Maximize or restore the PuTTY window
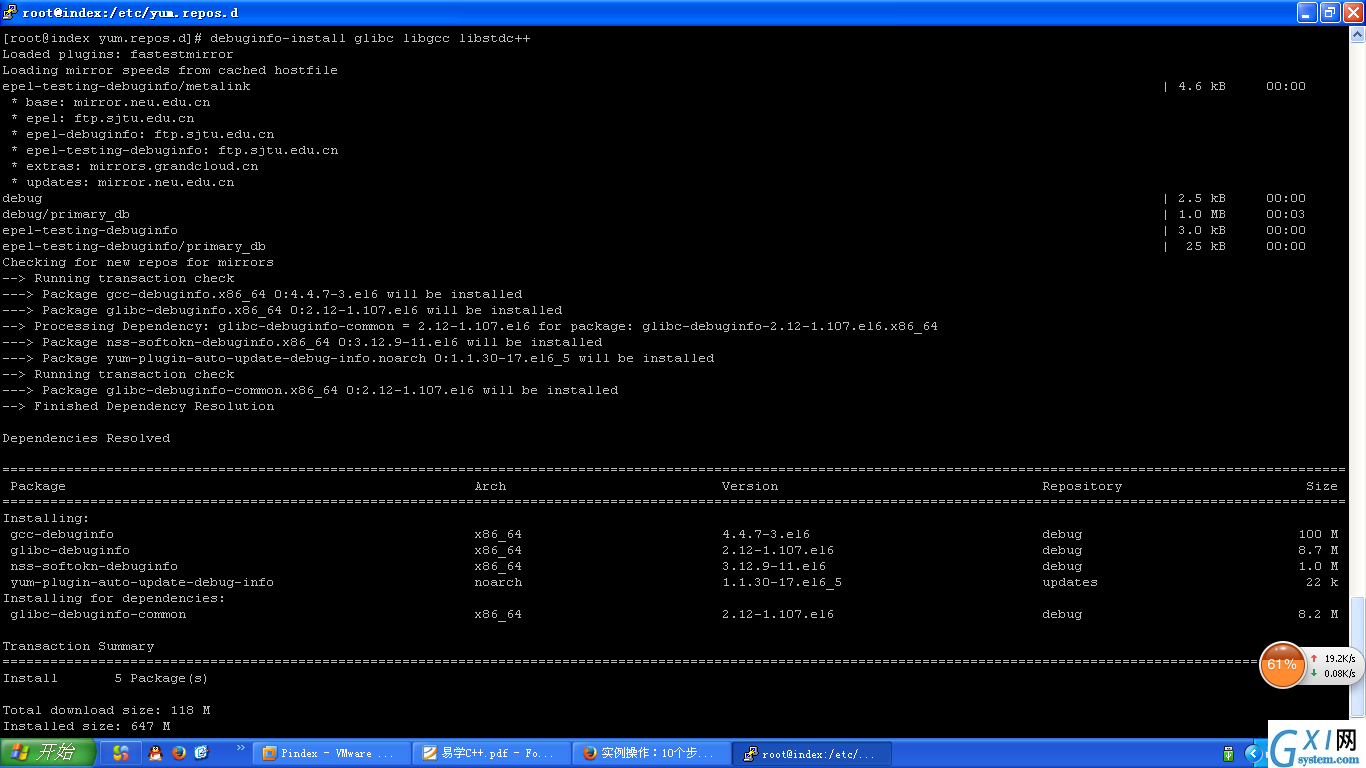Viewport: 1366px width, 768px height. [1330, 13]
